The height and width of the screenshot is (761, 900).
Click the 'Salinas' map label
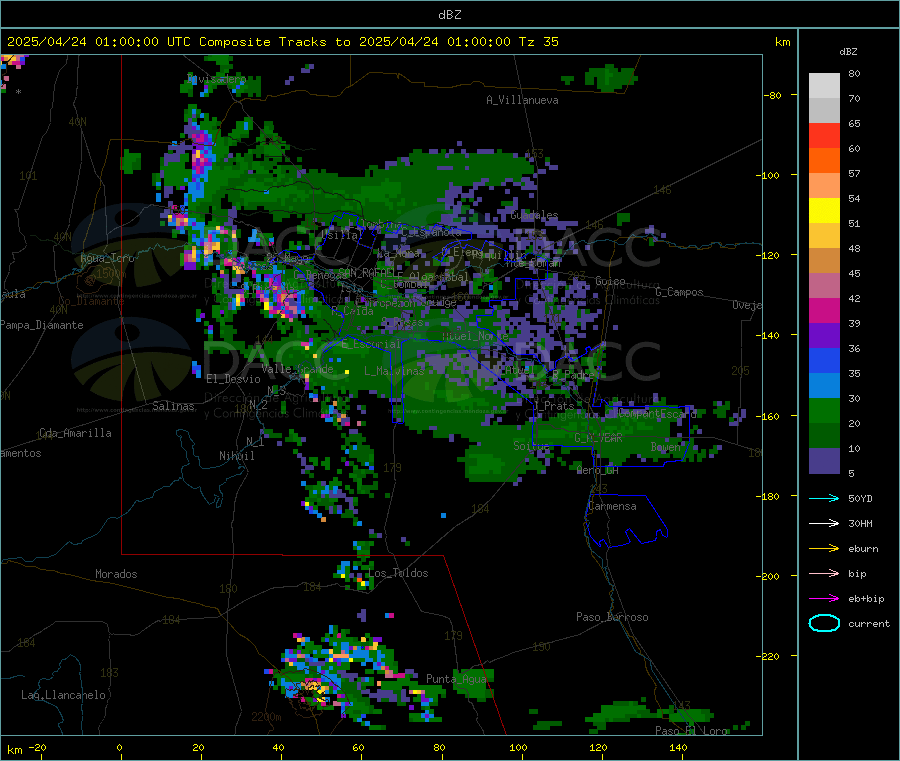point(173,406)
